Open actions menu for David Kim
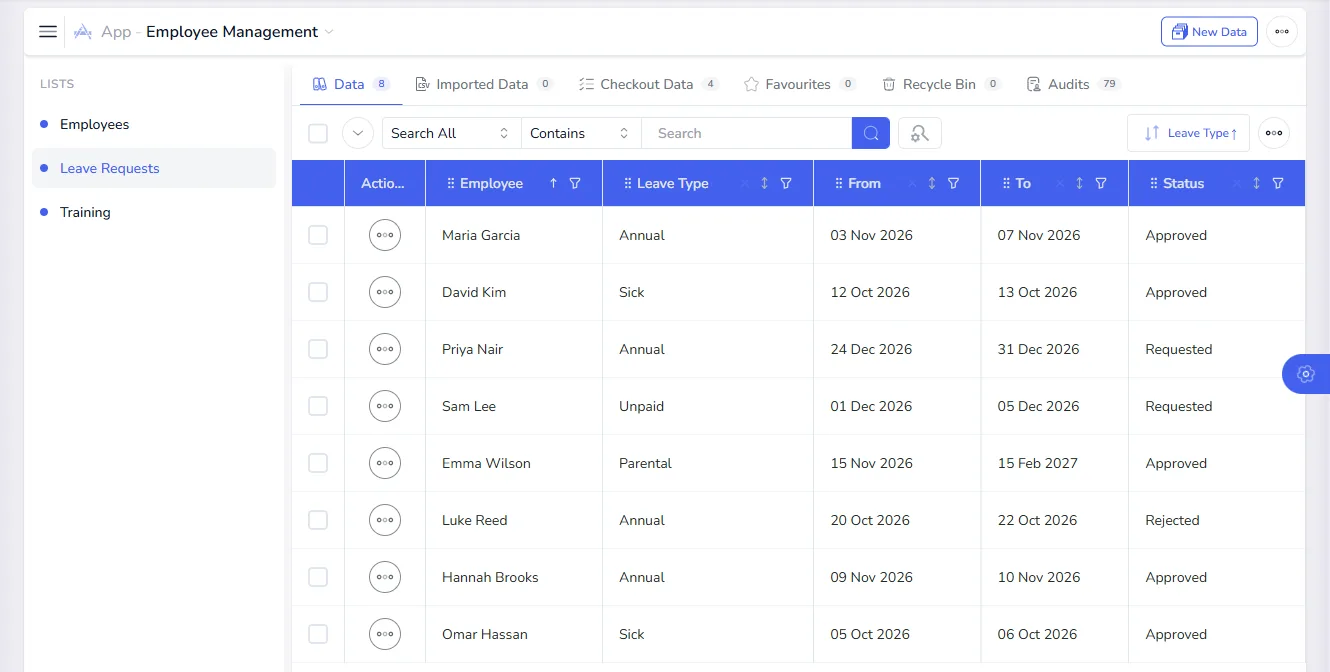The height and width of the screenshot is (672, 1330). [x=385, y=292]
